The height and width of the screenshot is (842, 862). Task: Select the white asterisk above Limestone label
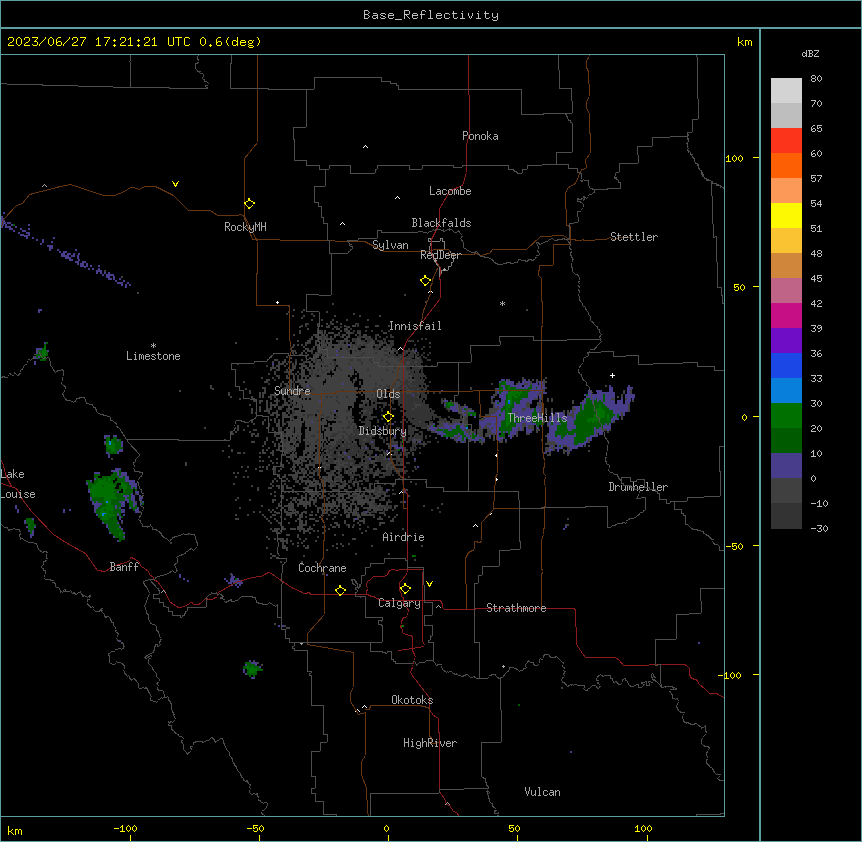[153, 346]
